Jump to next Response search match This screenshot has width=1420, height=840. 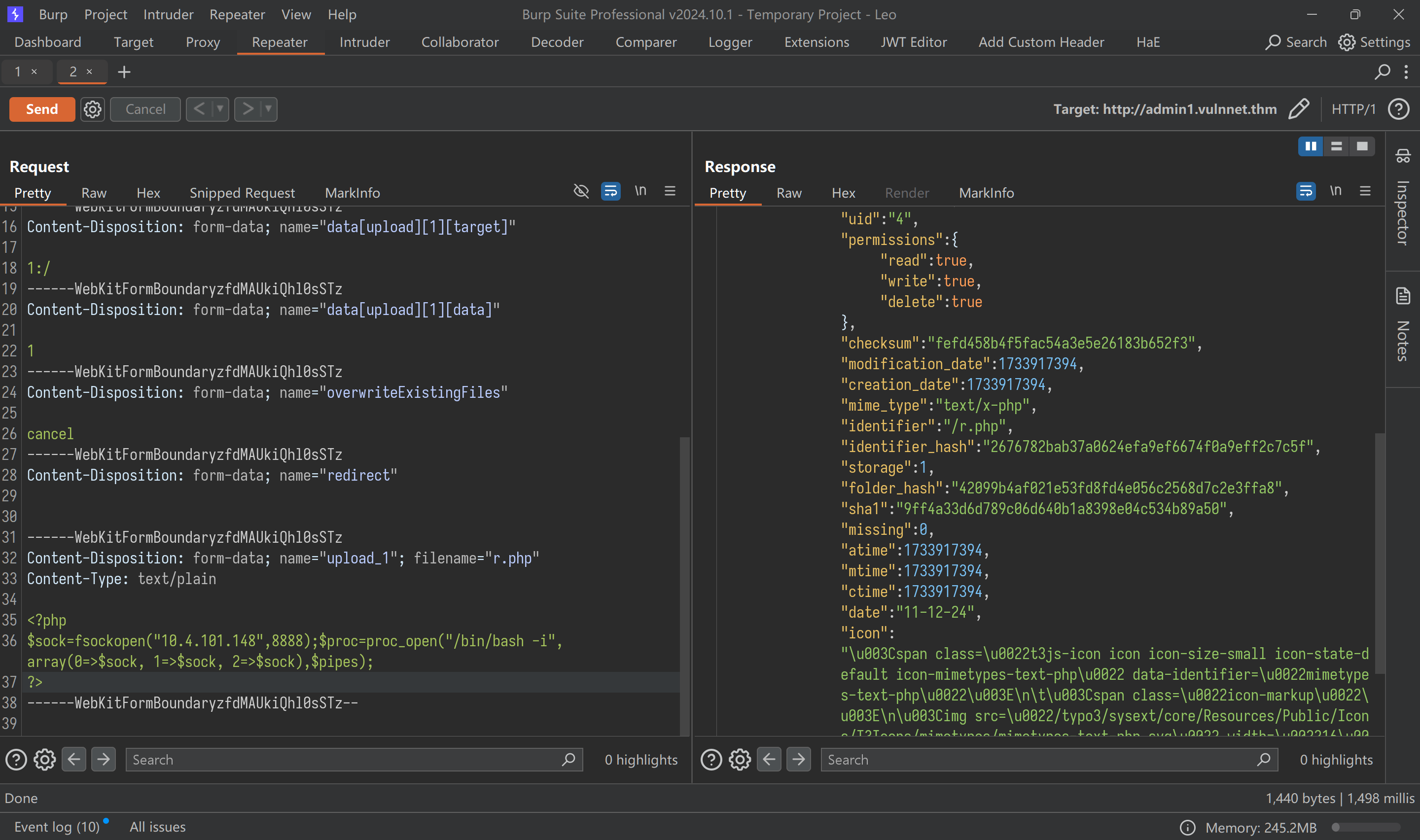(x=798, y=760)
